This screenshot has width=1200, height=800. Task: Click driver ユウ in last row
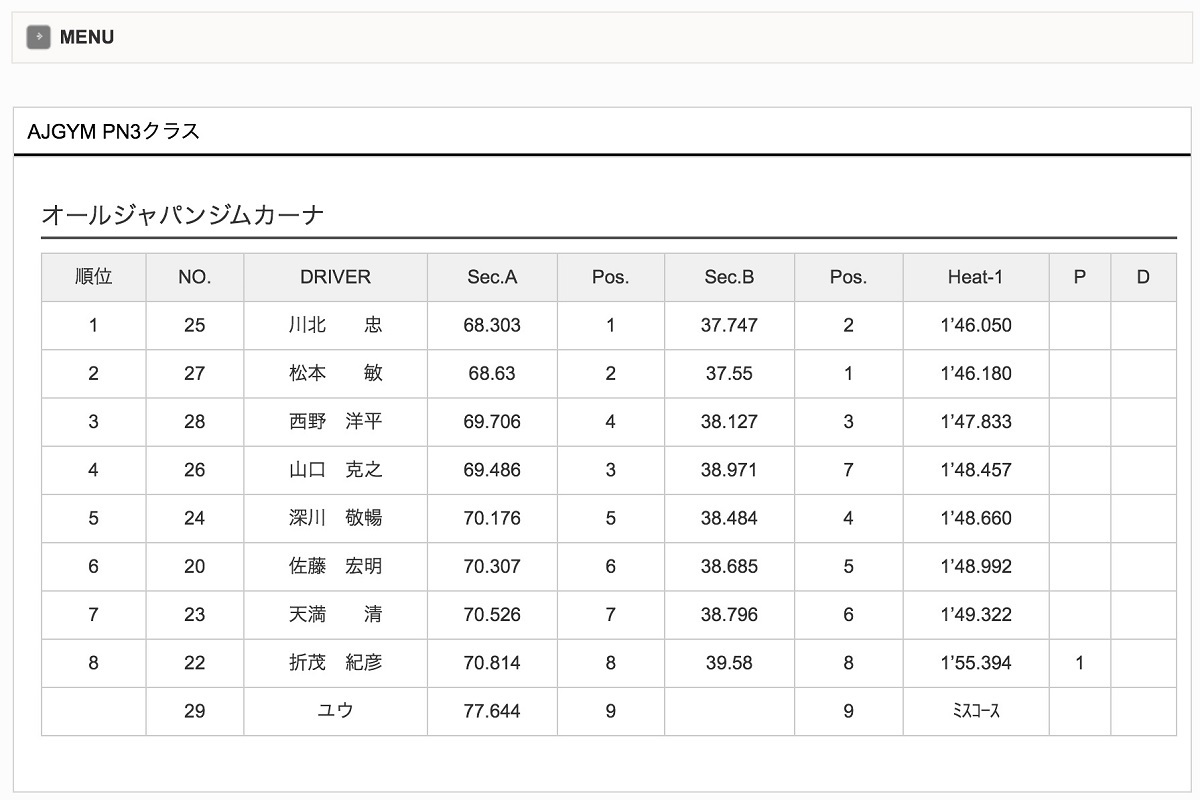pos(335,711)
